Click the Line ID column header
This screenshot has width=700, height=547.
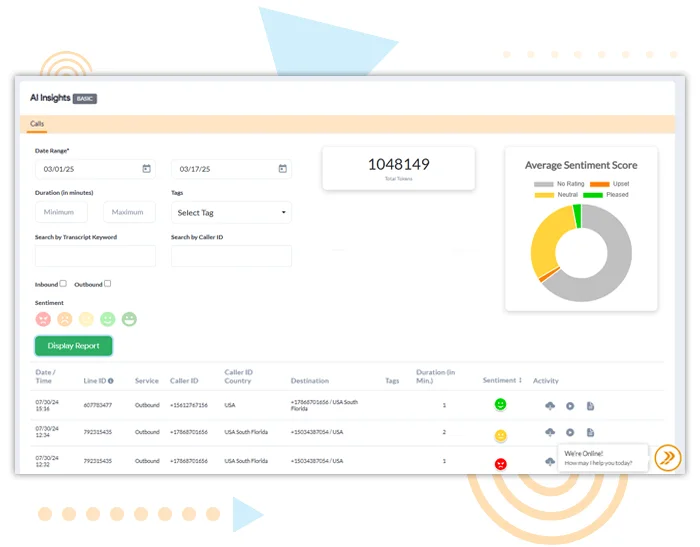[95, 381]
